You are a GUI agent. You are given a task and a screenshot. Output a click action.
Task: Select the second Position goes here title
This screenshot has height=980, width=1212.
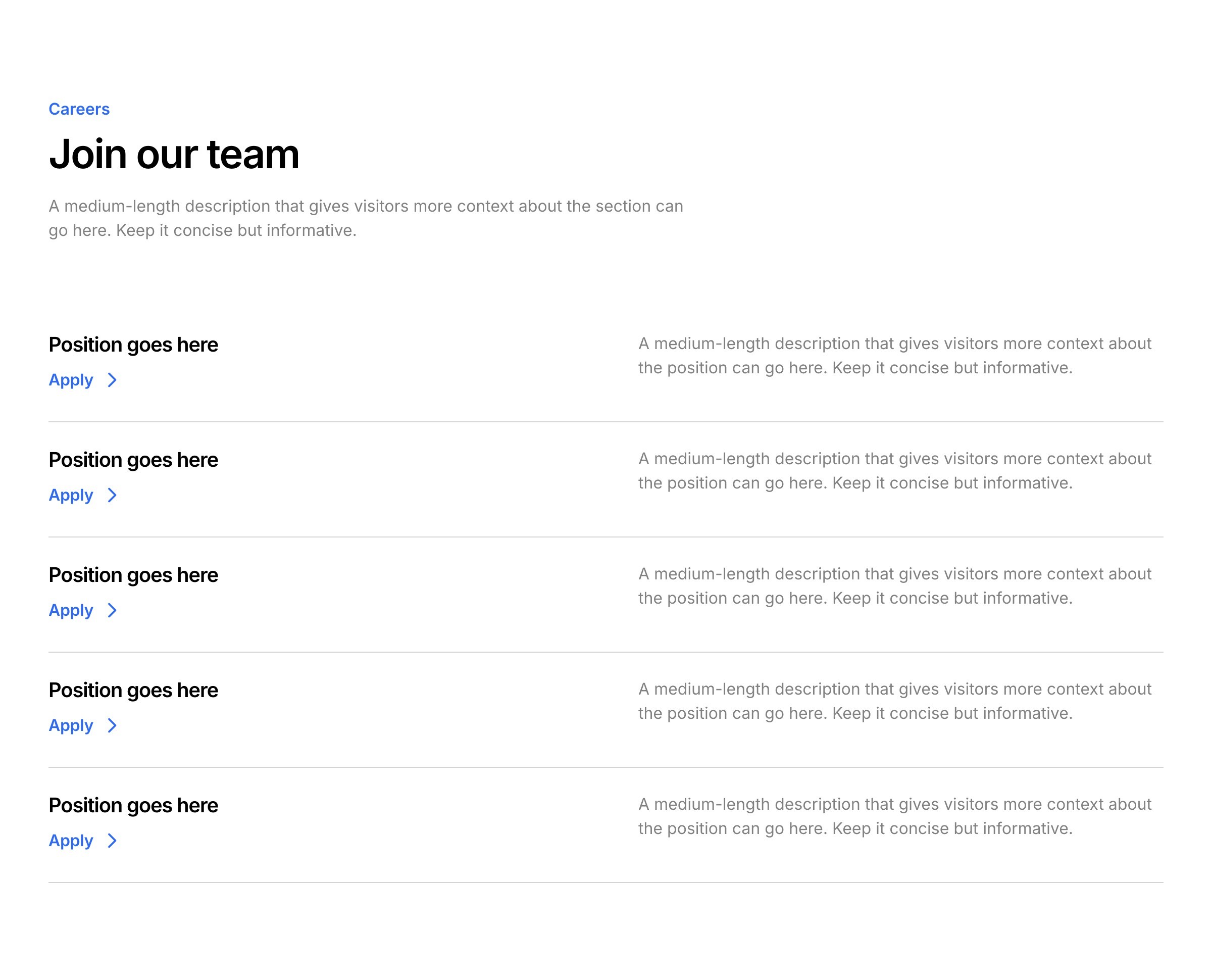pyautogui.click(x=133, y=460)
